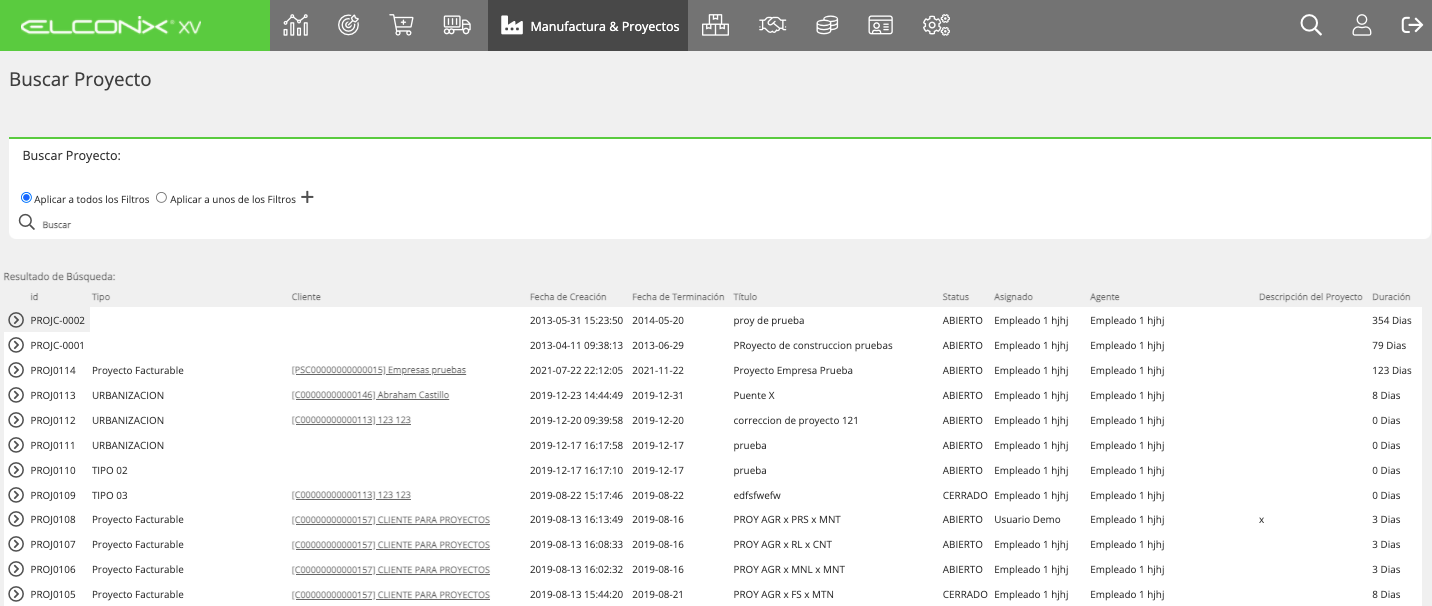Expand project row PROJ0109
Viewport: 1432px width, 606px height.
click(16, 495)
